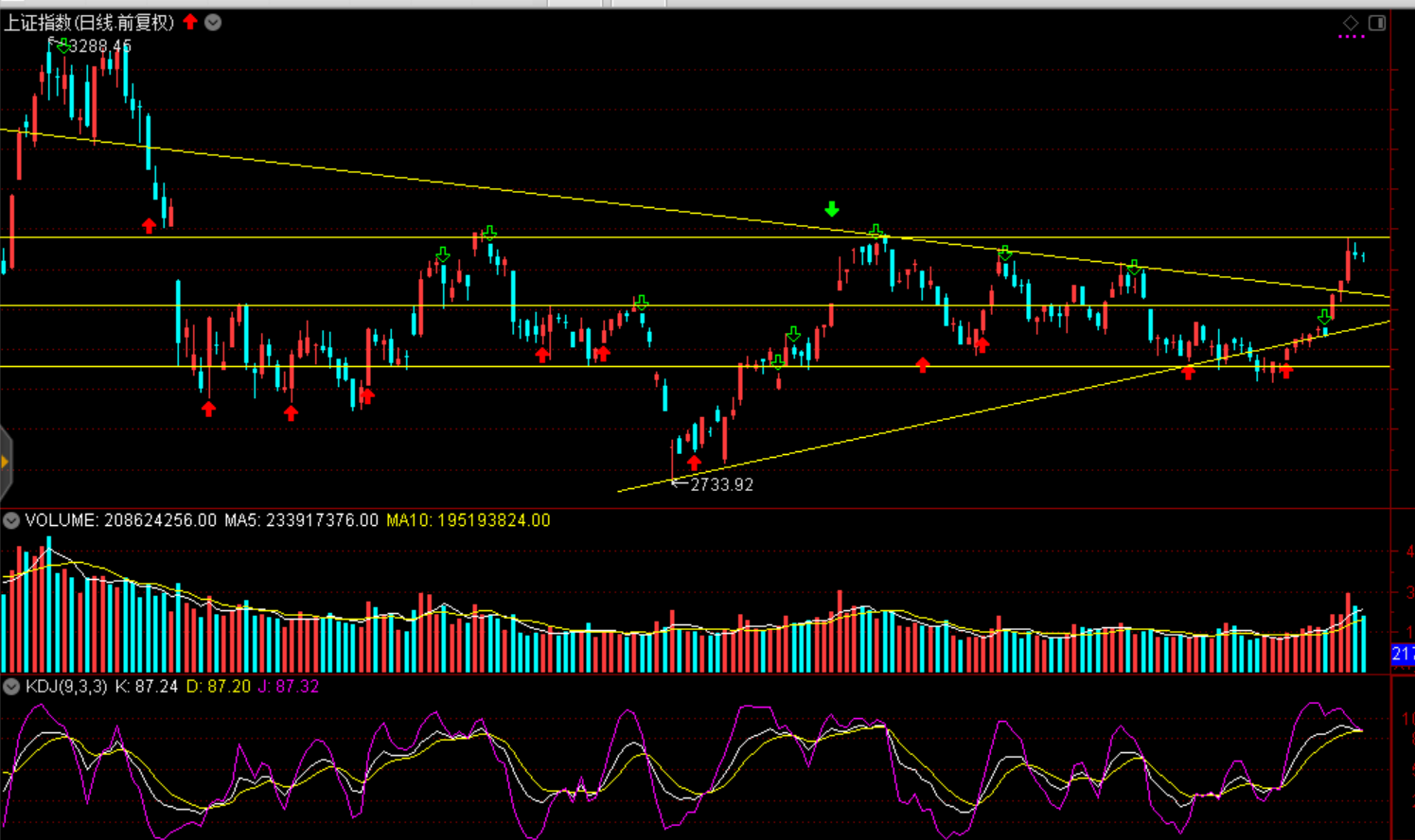Click the red buy arrow near 2733.92 low
Screen dimensions: 1415x840
pos(695,463)
